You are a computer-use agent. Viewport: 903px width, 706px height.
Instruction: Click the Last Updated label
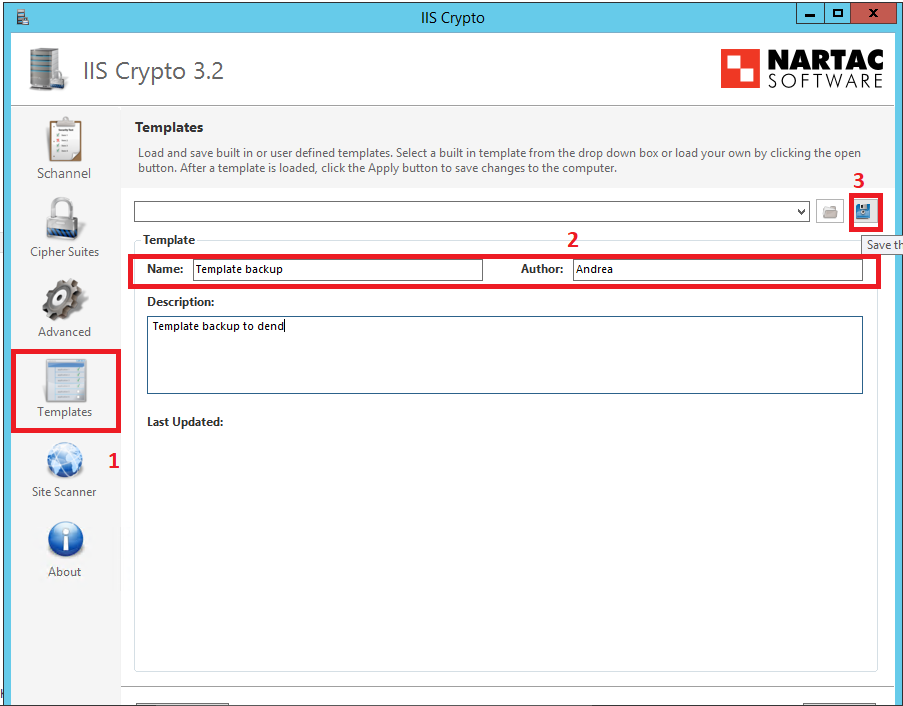(185, 422)
